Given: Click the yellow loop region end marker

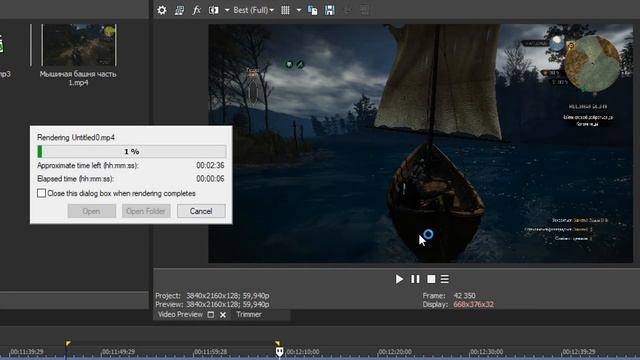Looking at the screenshot, I should (x=278, y=344).
